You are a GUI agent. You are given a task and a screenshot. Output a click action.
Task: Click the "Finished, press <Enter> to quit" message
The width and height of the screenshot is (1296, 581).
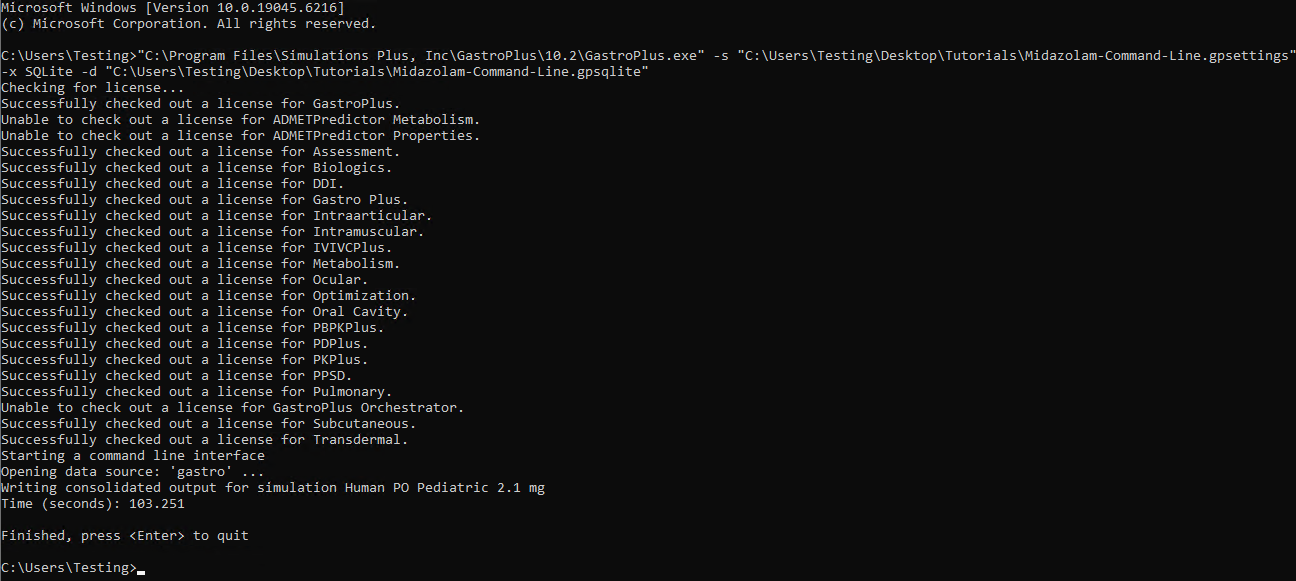click(125, 536)
